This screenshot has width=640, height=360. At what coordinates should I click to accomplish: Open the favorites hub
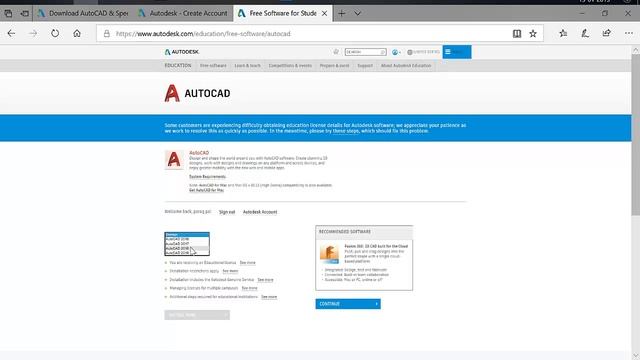pos(563,33)
